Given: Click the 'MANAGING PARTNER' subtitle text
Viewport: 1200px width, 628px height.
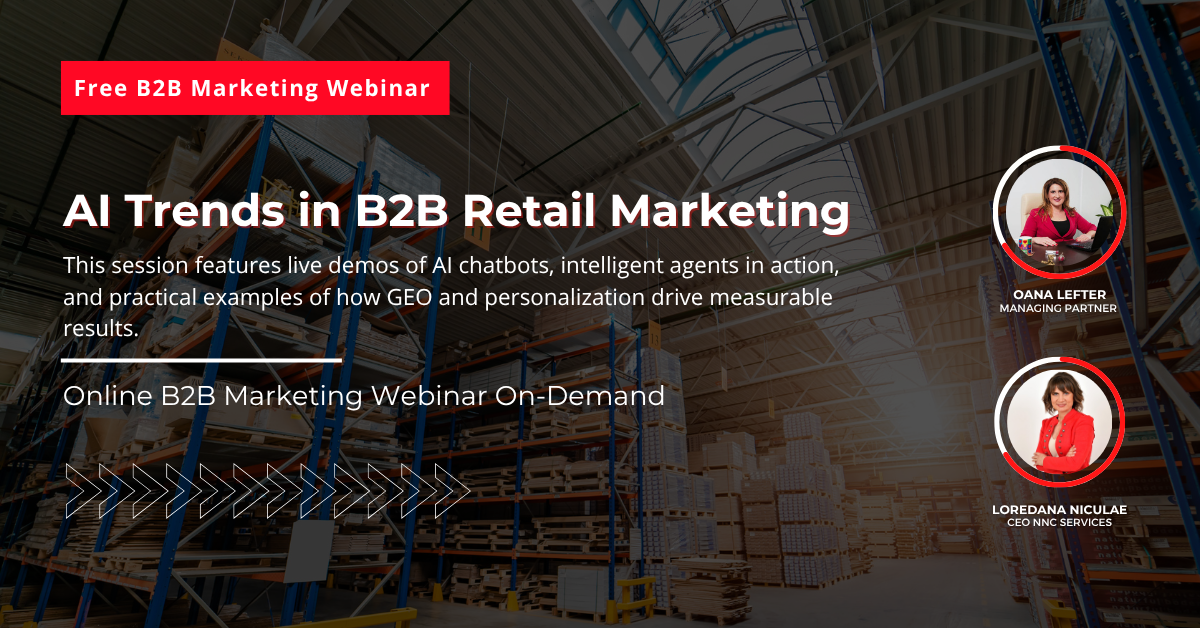Looking at the screenshot, I should (x=1060, y=310).
